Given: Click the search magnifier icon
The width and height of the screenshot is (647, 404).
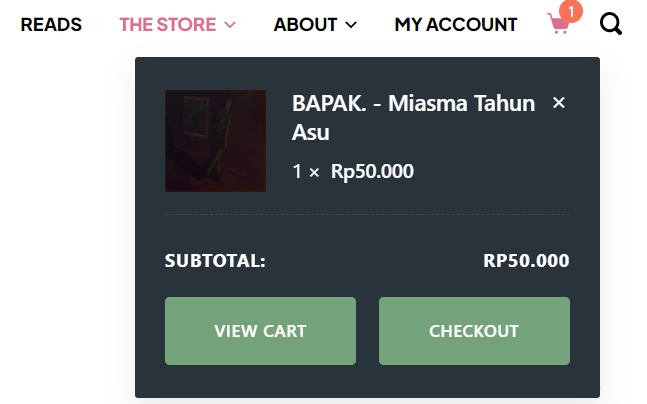Looking at the screenshot, I should (x=610, y=24).
